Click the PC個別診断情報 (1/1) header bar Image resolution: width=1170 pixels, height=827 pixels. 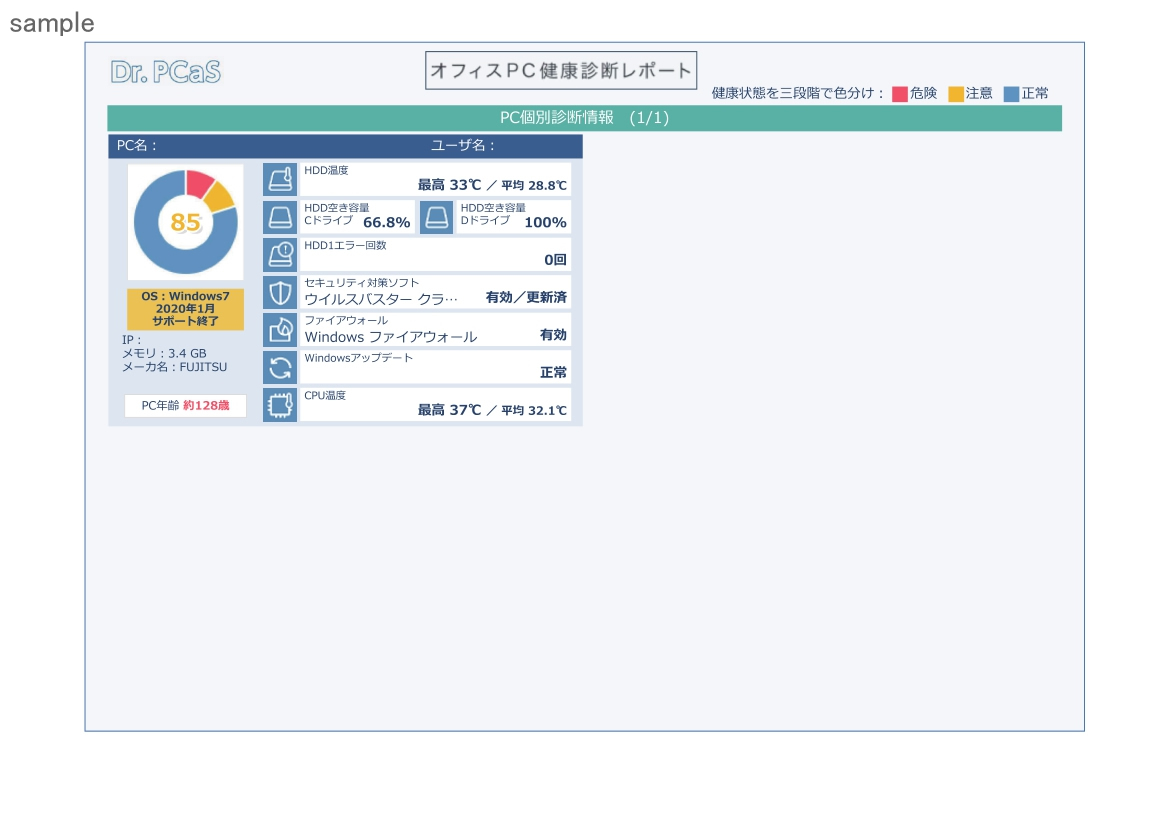[x=584, y=118]
